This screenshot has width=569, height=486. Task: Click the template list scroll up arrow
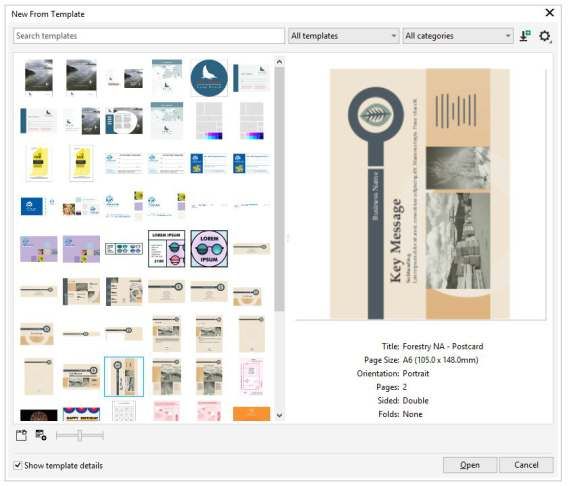pyautogui.click(x=279, y=62)
